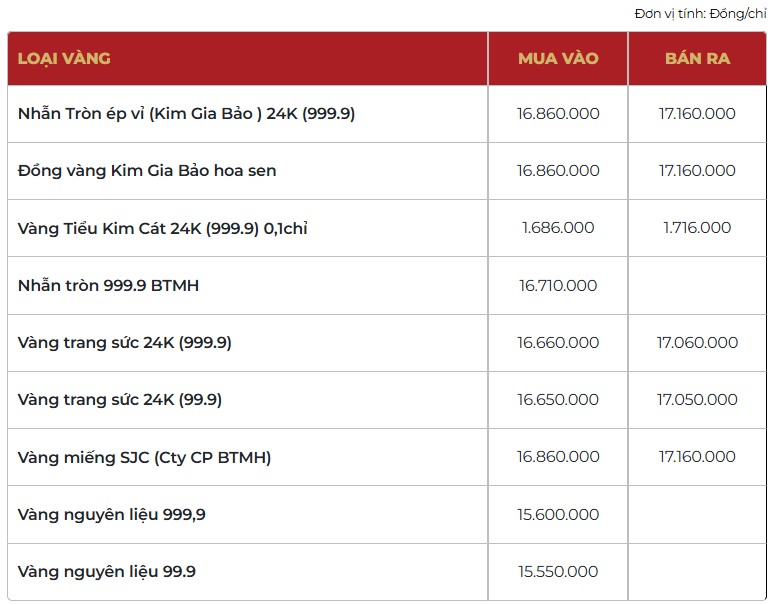
Task: Select the 15.600.000 buy price value
Action: (558, 515)
